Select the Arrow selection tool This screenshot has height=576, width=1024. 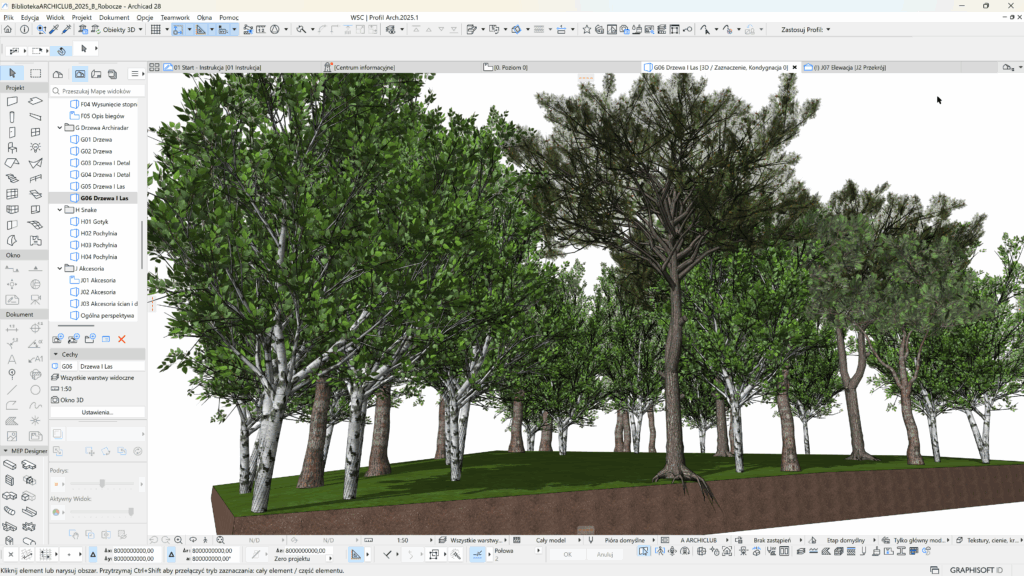coord(12,73)
